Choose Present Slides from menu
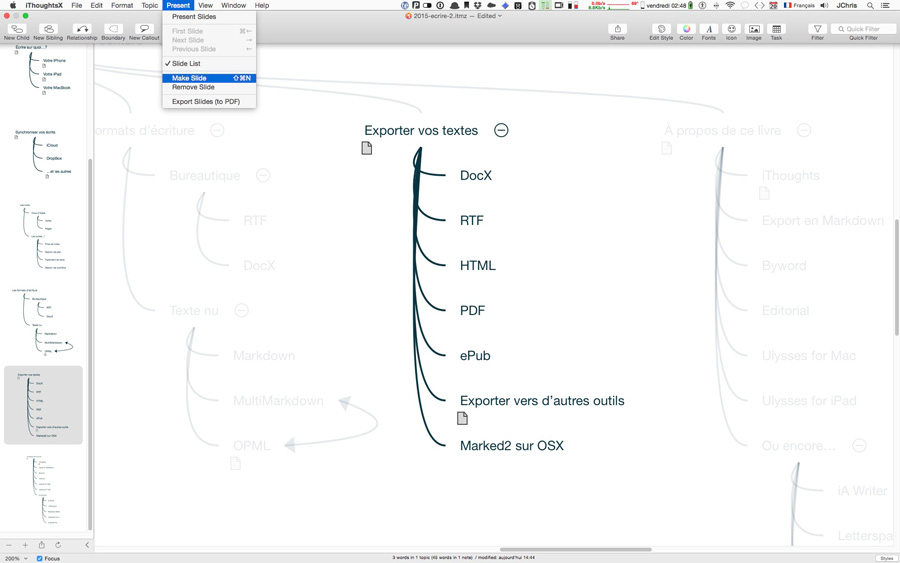The width and height of the screenshot is (900, 563). click(209, 17)
